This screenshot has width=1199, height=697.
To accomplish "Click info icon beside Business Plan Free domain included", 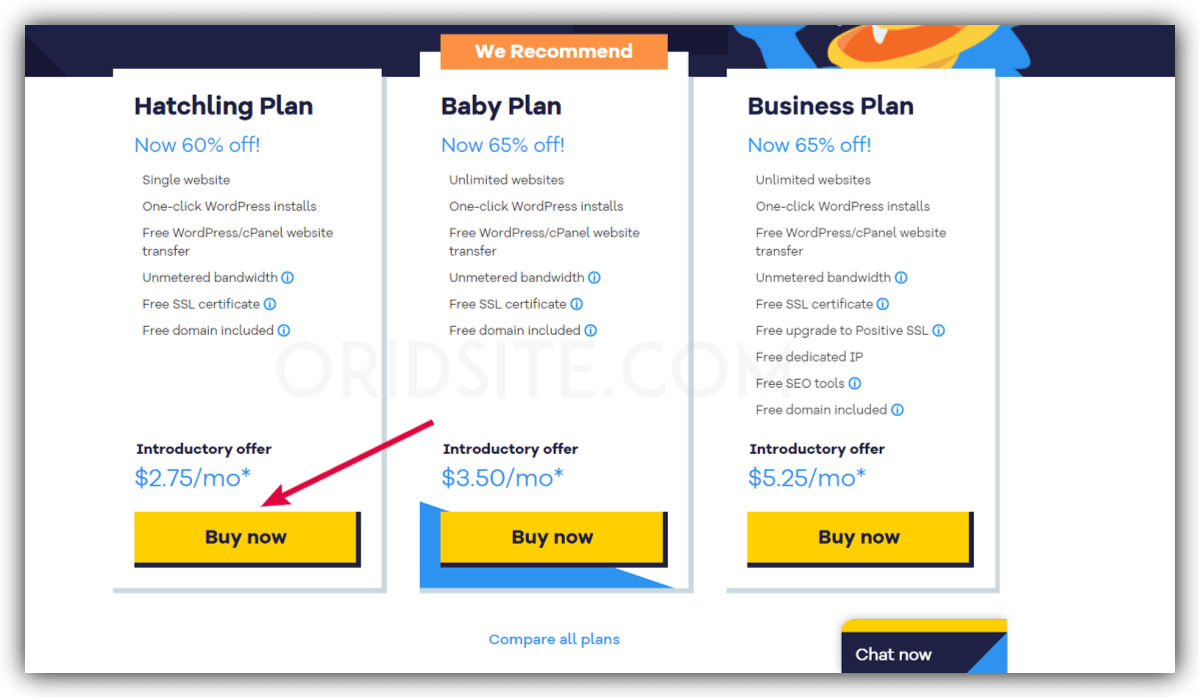I will pyautogui.click(x=898, y=410).
